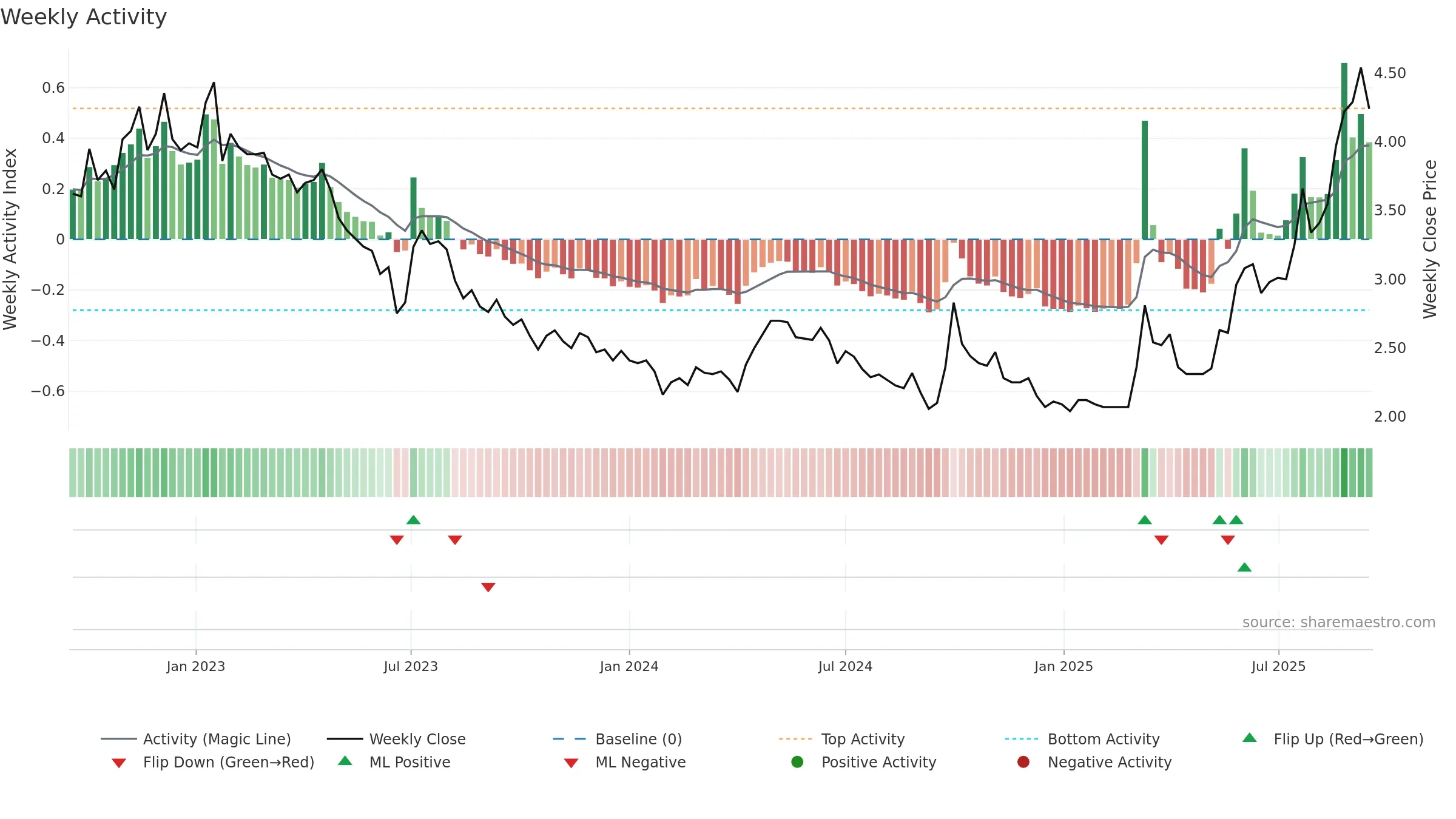Image resolution: width=1456 pixels, height=819 pixels.
Task: Toggle the Negative Activity legend entry
Action: 1094,762
